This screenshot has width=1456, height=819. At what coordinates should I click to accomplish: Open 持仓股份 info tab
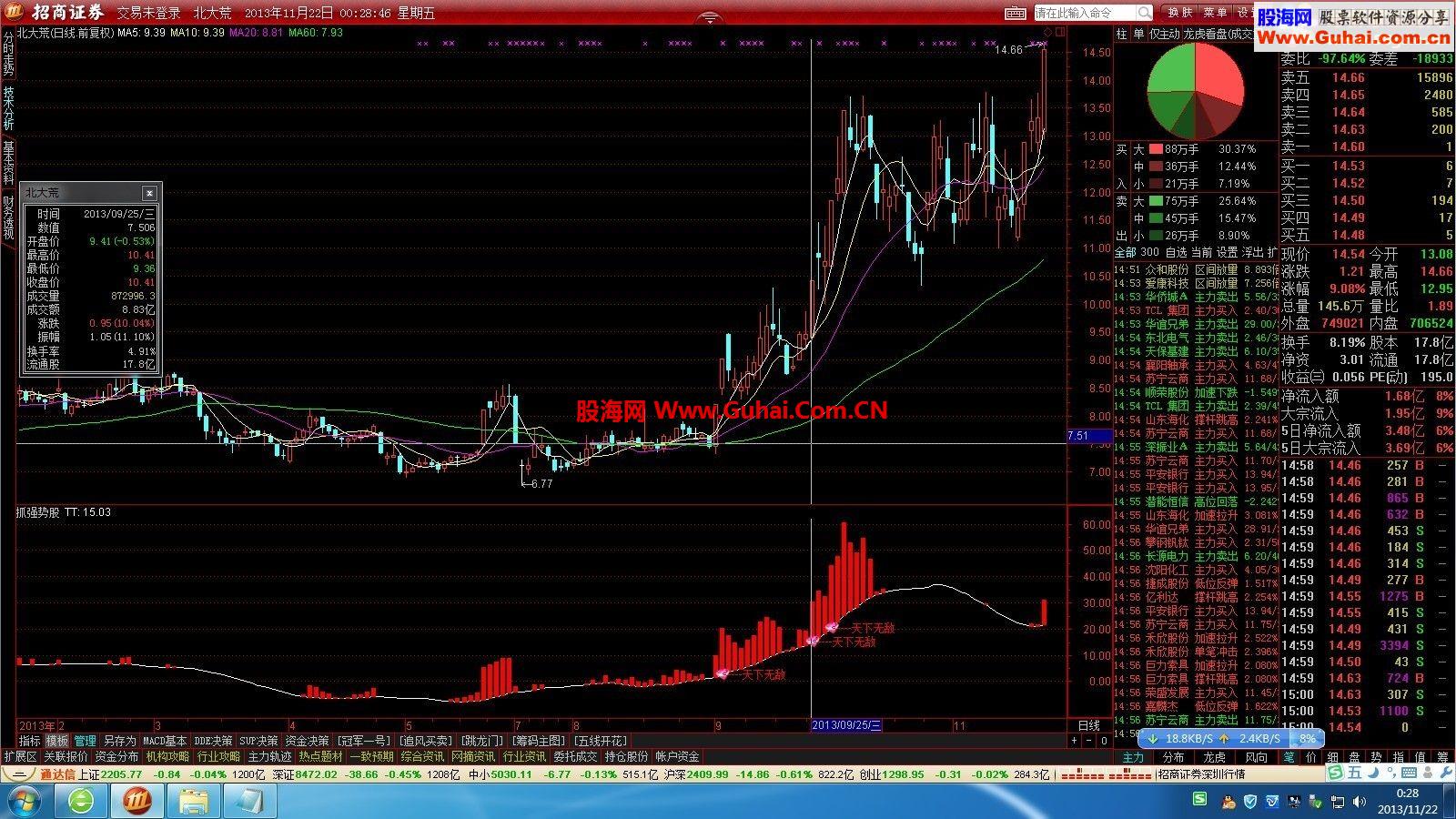(626, 757)
